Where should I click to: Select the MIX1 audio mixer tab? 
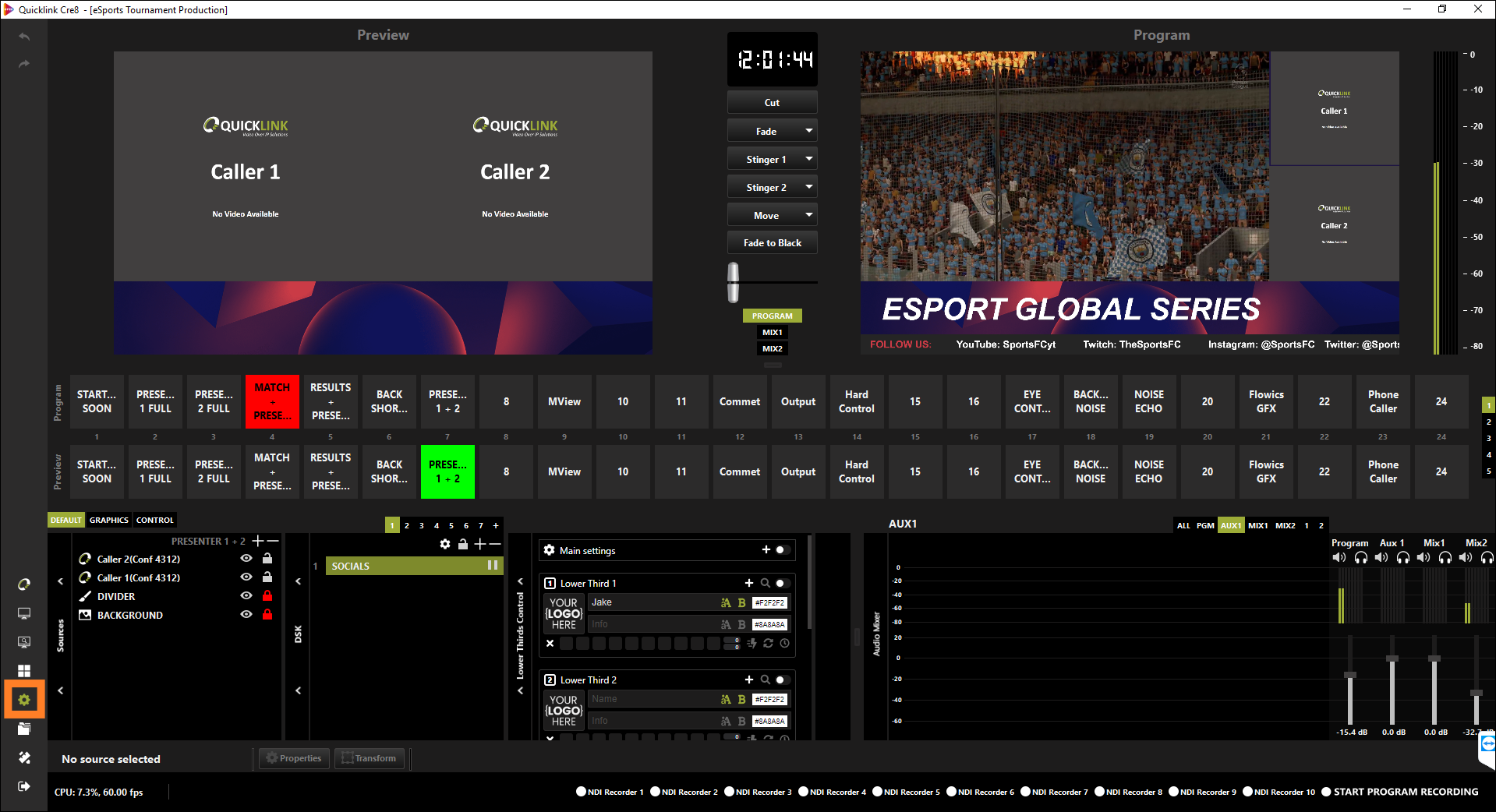1257,525
